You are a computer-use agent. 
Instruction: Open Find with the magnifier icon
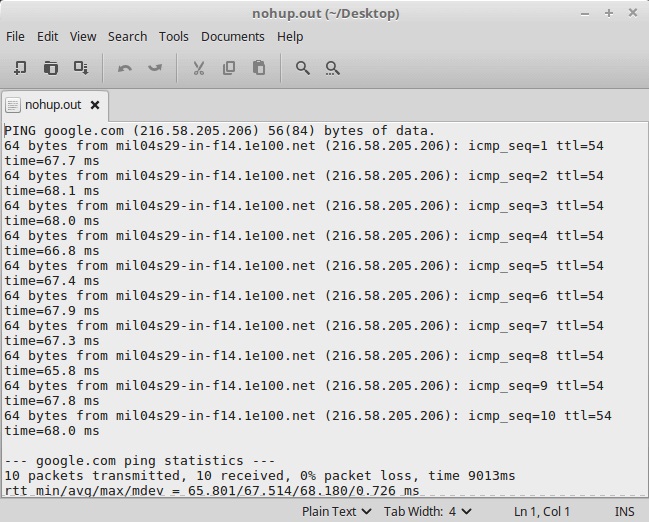[303, 68]
